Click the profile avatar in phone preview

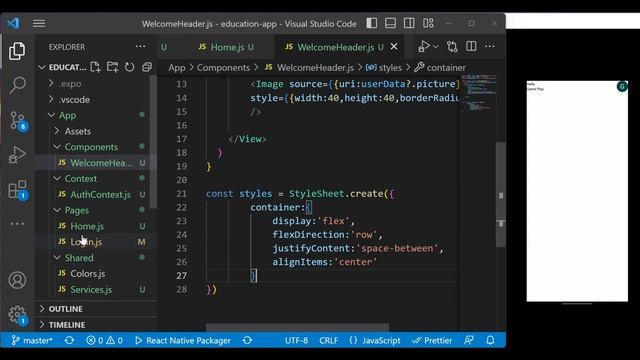click(x=622, y=86)
